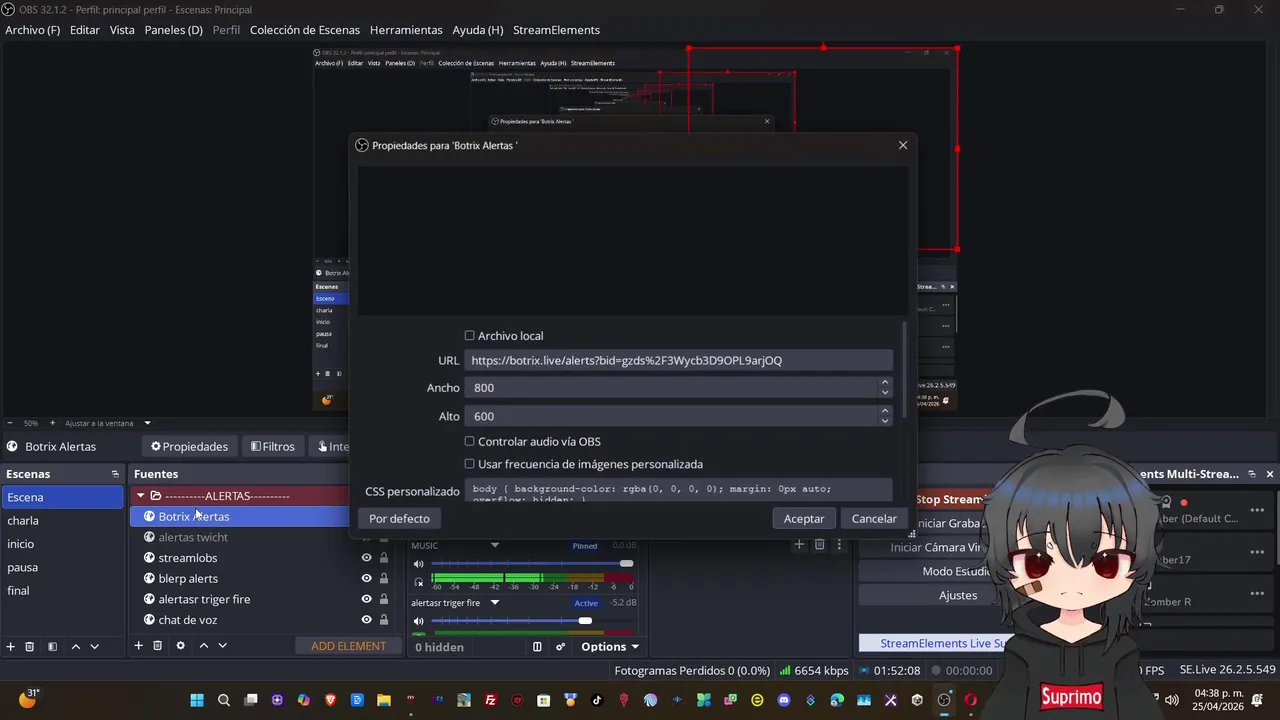
Task: Hide streamlobs source eye icon
Action: (x=366, y=558)
